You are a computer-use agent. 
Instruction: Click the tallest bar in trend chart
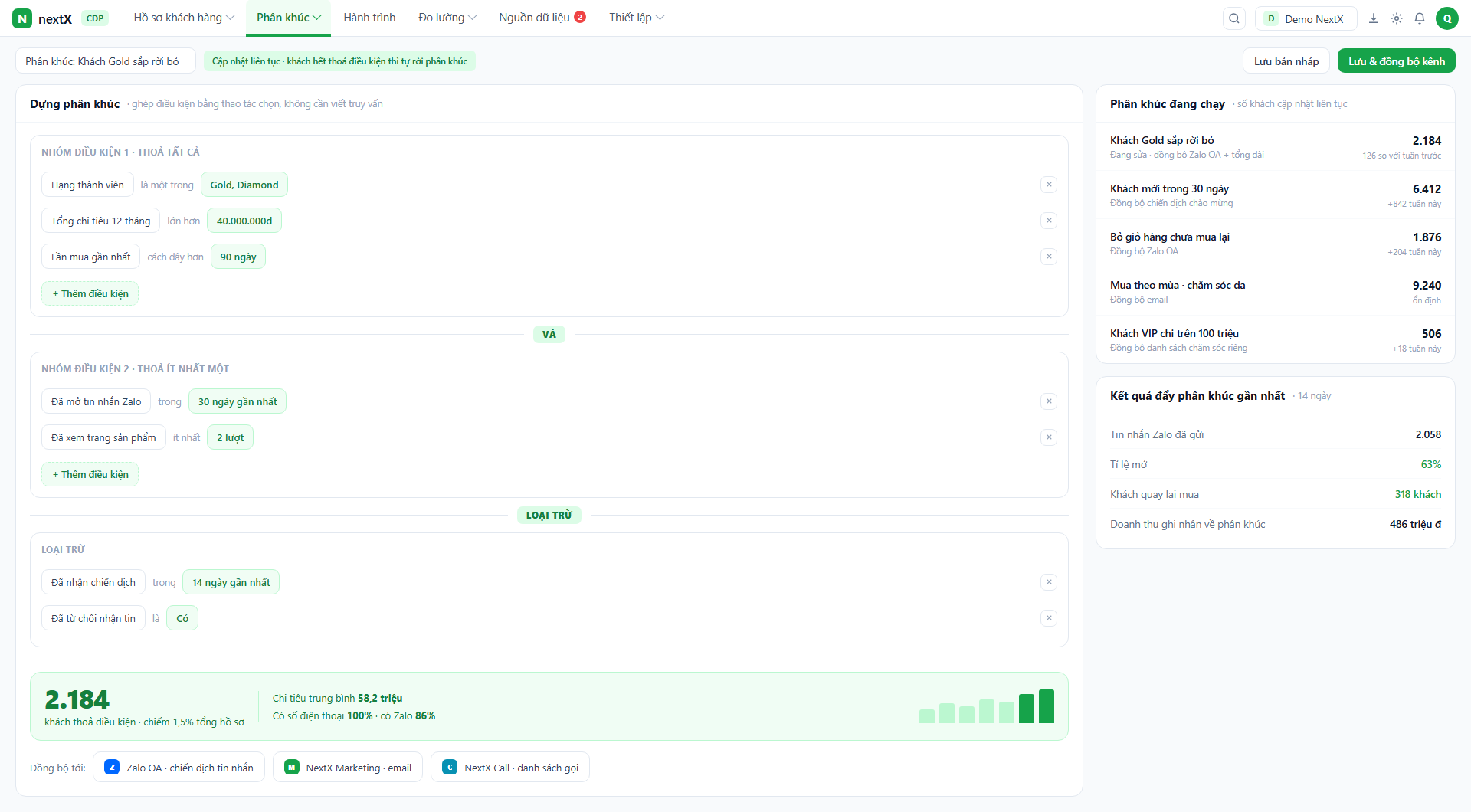[x=1047, y=706]
